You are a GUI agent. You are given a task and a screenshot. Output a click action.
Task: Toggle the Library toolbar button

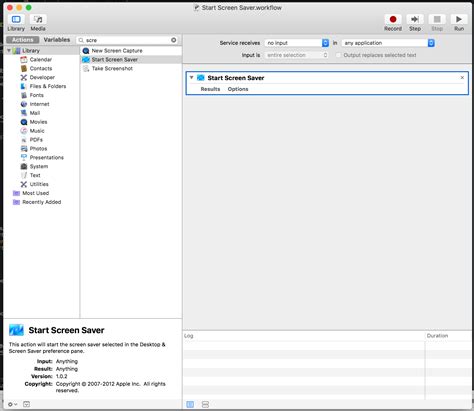point(16,23)
